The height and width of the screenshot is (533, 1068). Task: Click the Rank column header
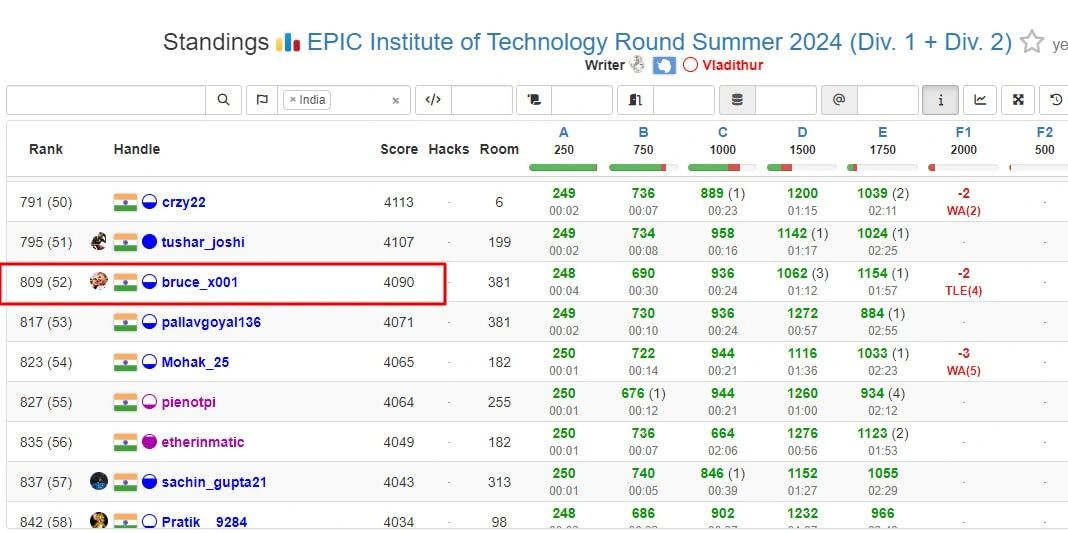(46, 149)
